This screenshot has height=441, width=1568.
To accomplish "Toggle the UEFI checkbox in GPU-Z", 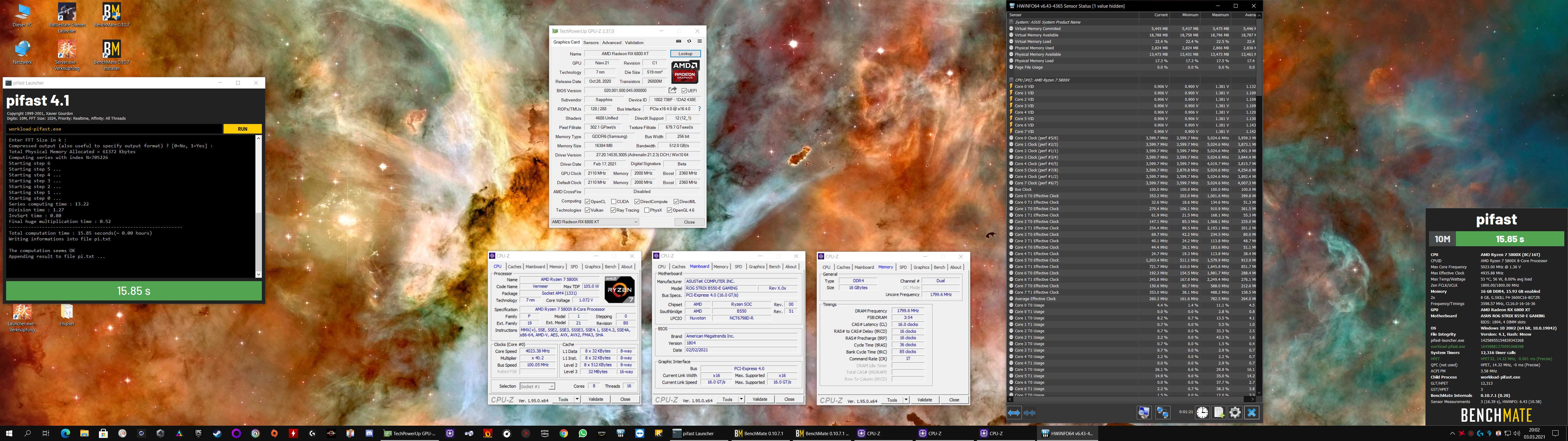I will coord(684,91).
